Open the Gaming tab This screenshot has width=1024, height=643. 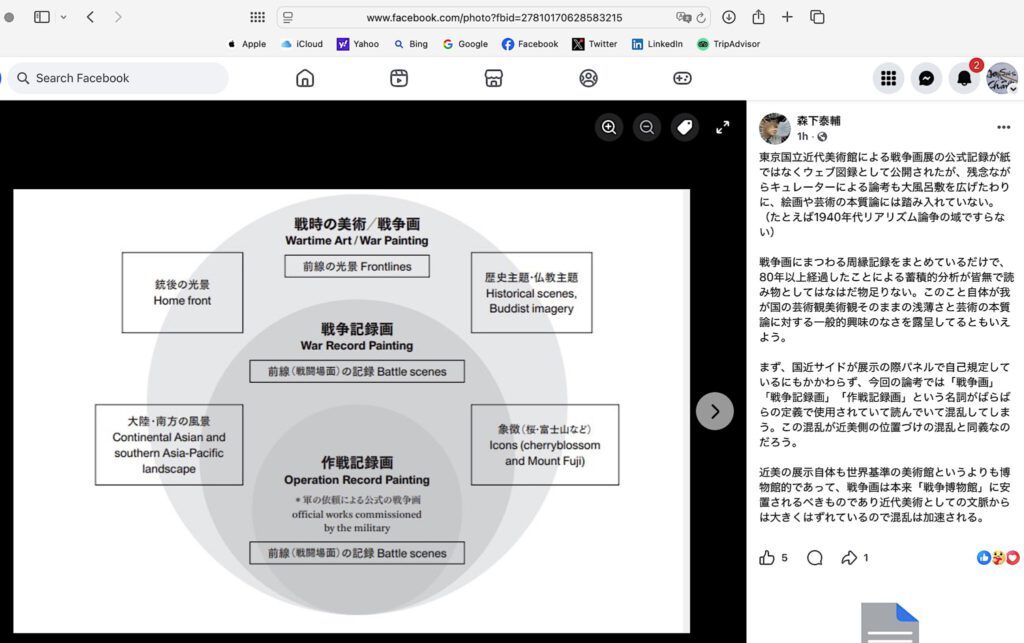point(682,78)
